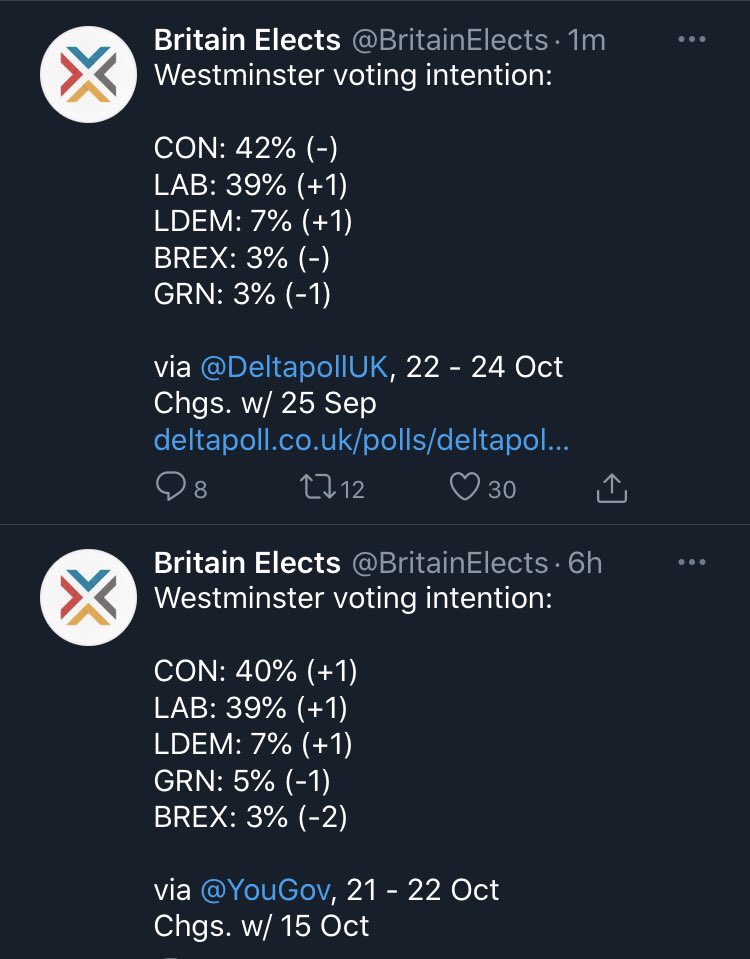
Task: Open the @DeltapollUK mention
Action: click(x=294, y=367)
